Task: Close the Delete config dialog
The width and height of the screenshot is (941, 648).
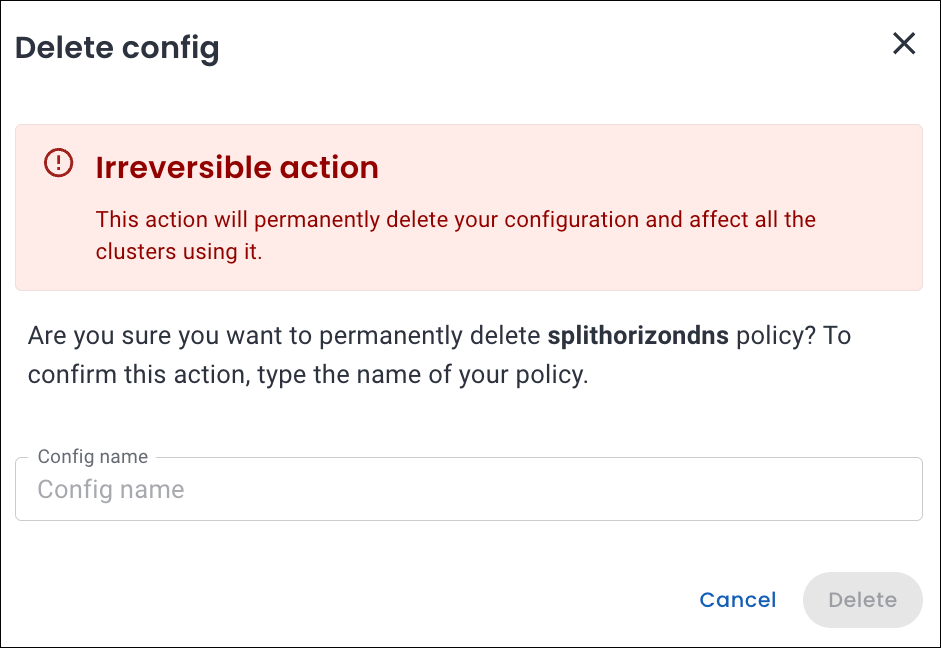Action: [904, 44]
